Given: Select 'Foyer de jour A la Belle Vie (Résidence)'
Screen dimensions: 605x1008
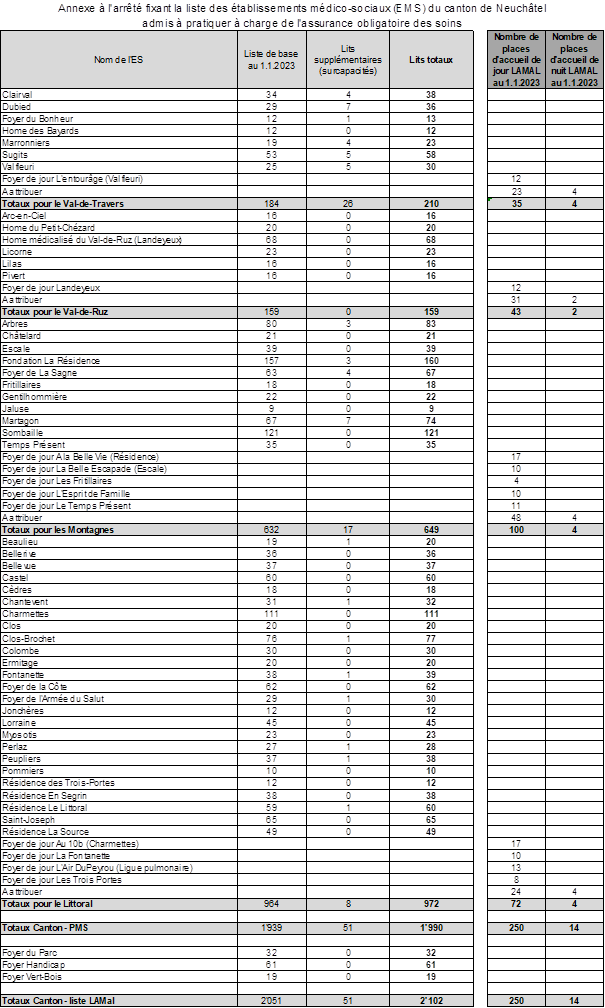Looking at the screenshot, I should point(80,457).
